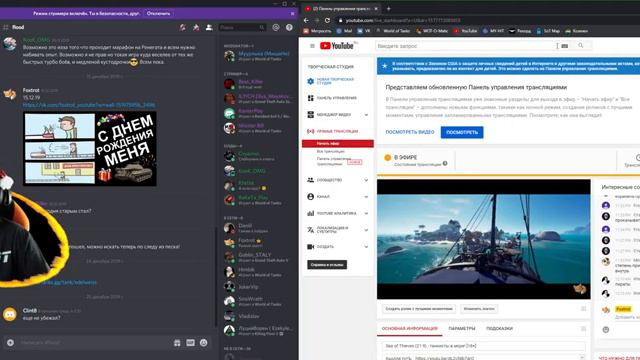This screenshot has height=360, width=640.
Task: Click the Discord message input field
Action: tap(94, 343)
